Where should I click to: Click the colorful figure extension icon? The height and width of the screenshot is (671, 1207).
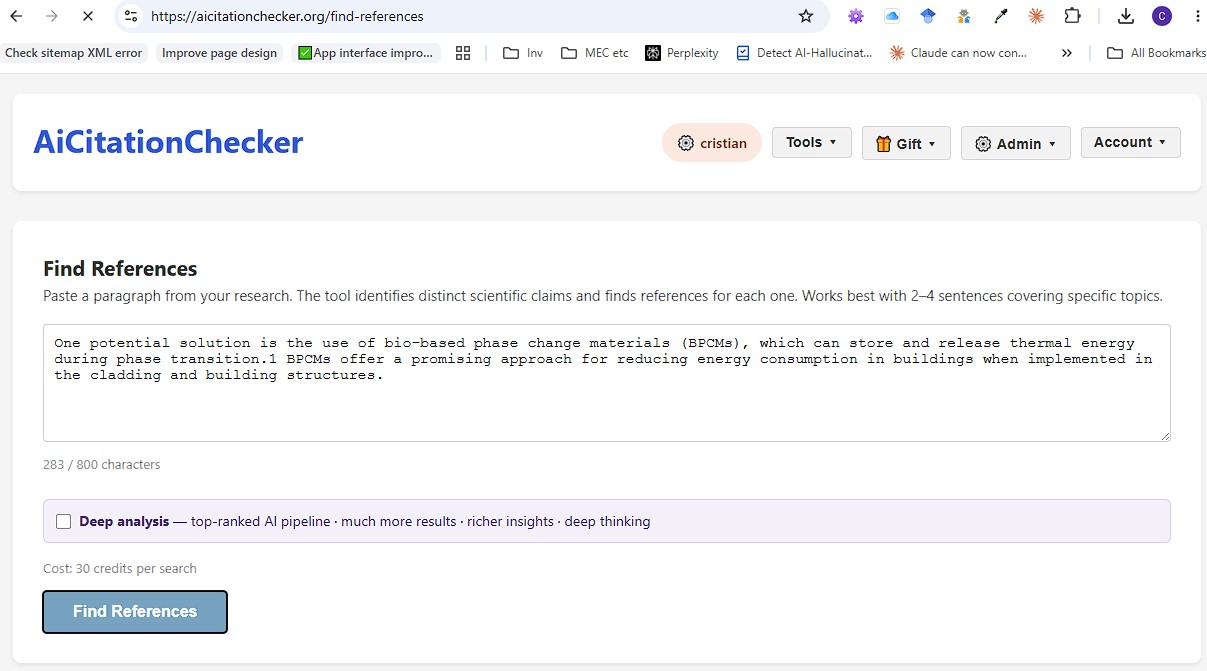(x=964, y=16)
